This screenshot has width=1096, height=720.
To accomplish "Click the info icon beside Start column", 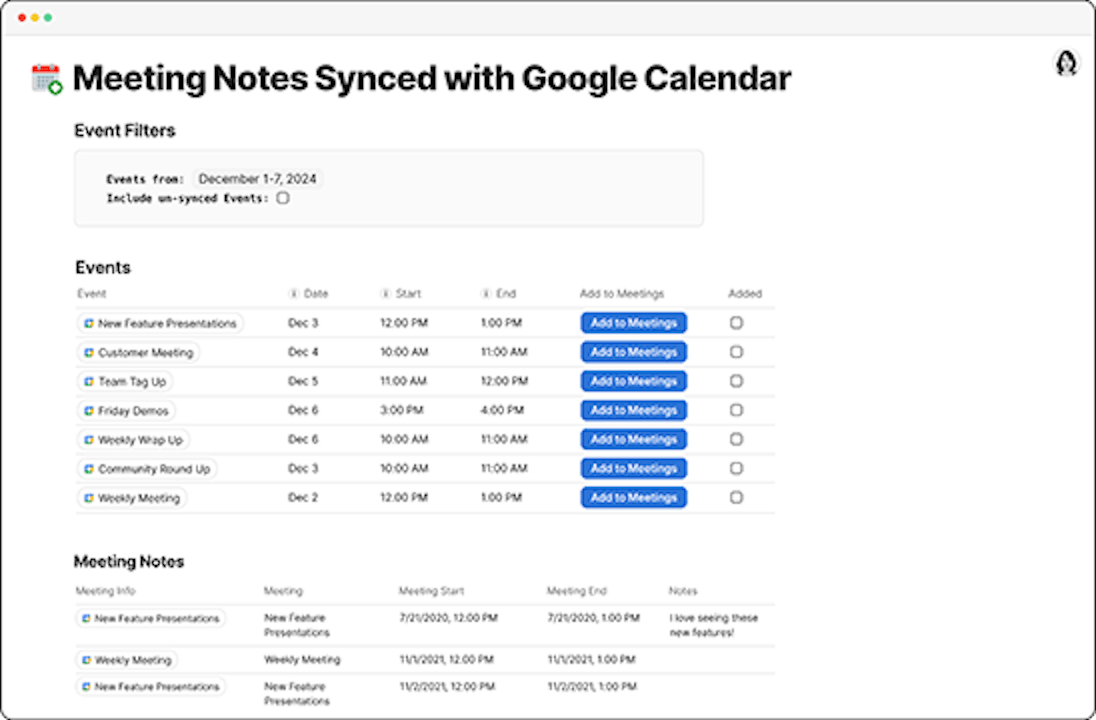I will 385,294.
